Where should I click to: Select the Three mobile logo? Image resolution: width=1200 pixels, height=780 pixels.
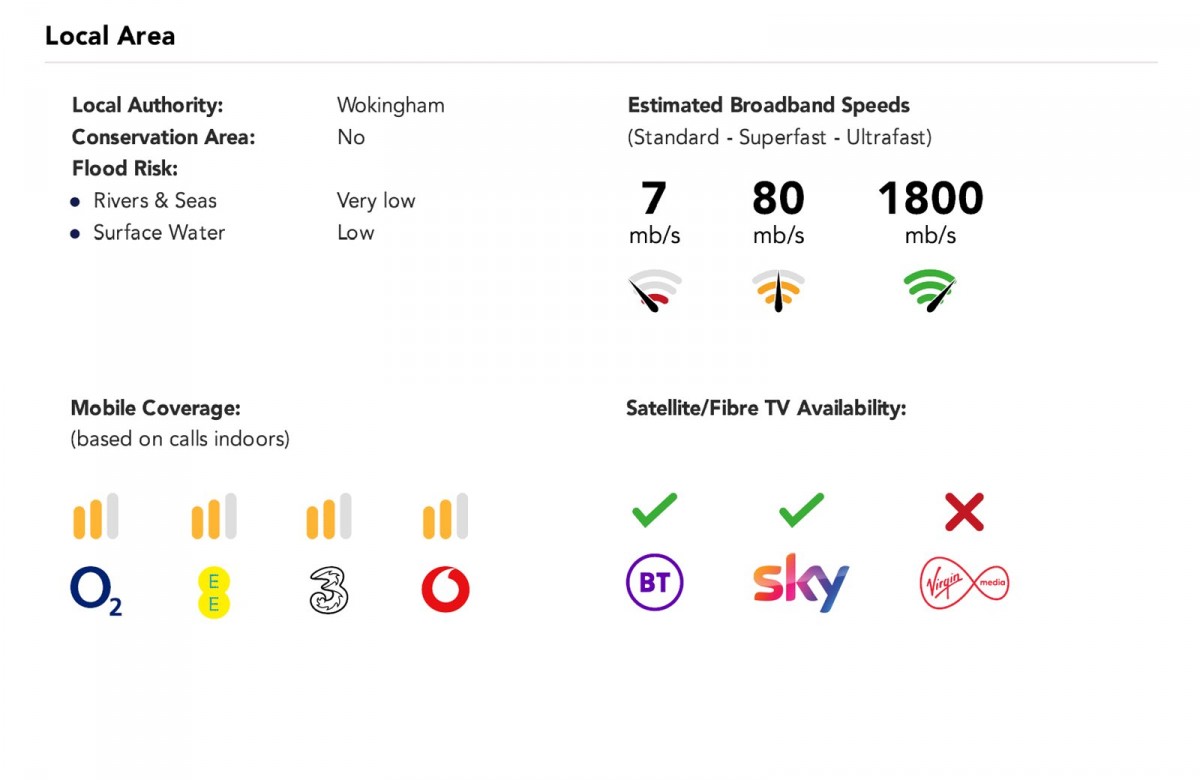329,590
